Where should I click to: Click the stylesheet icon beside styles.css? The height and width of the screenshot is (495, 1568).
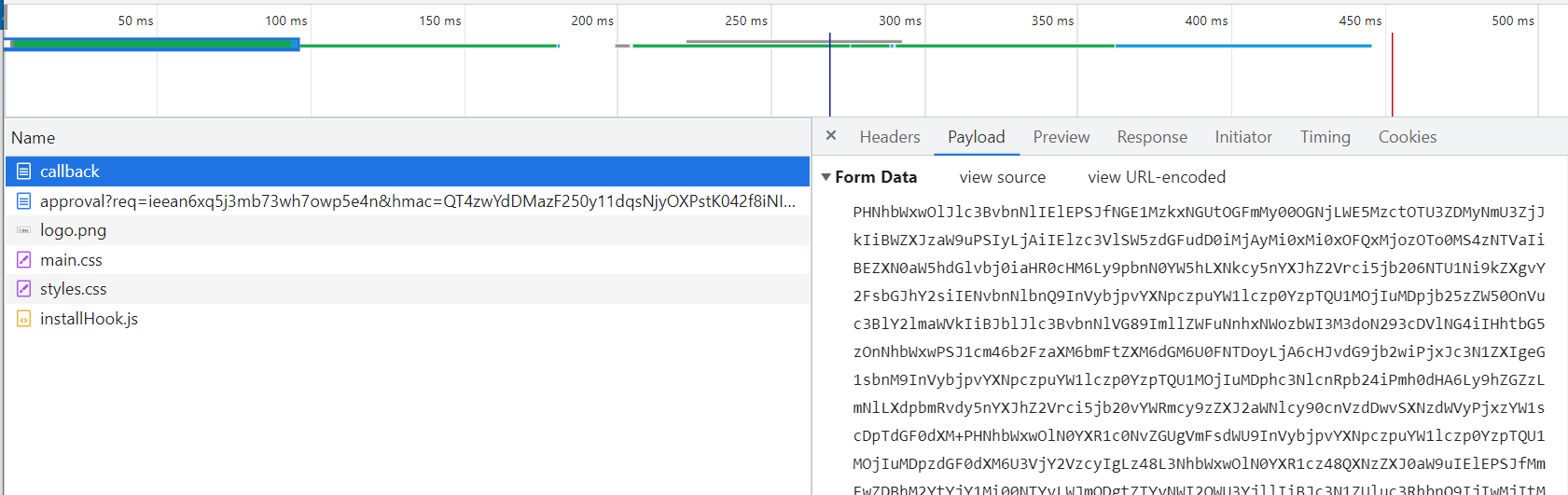[24, 289]
